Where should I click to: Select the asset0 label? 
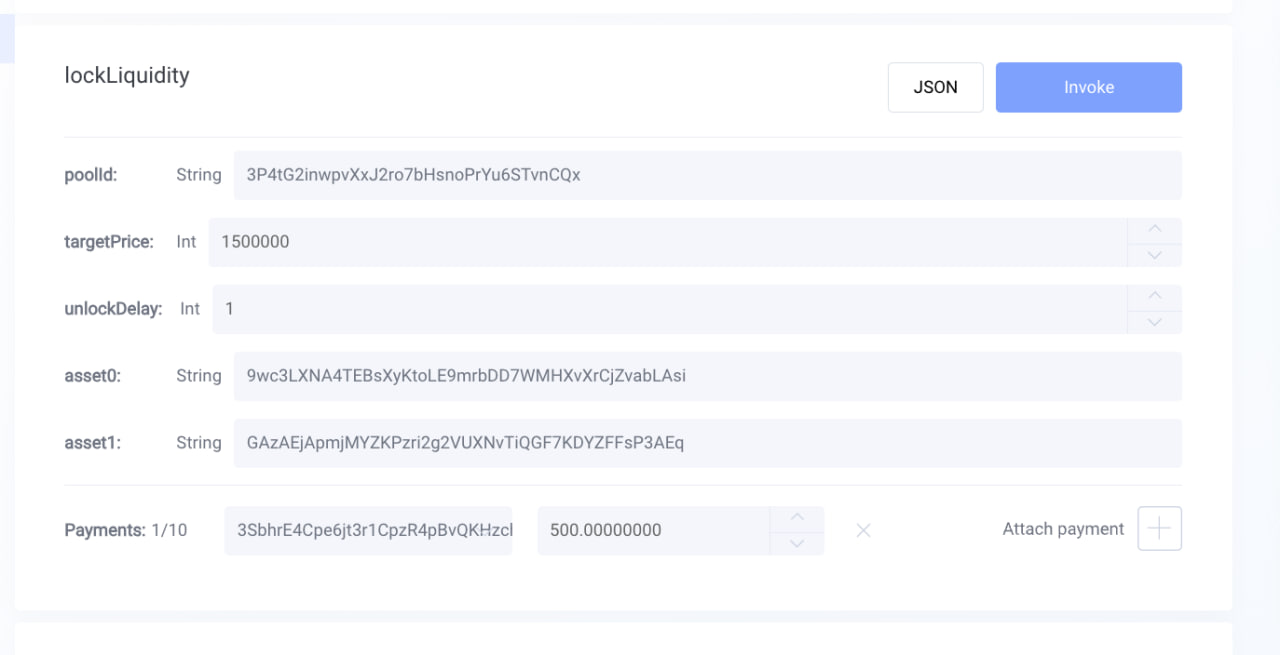(x=92, y=376)
